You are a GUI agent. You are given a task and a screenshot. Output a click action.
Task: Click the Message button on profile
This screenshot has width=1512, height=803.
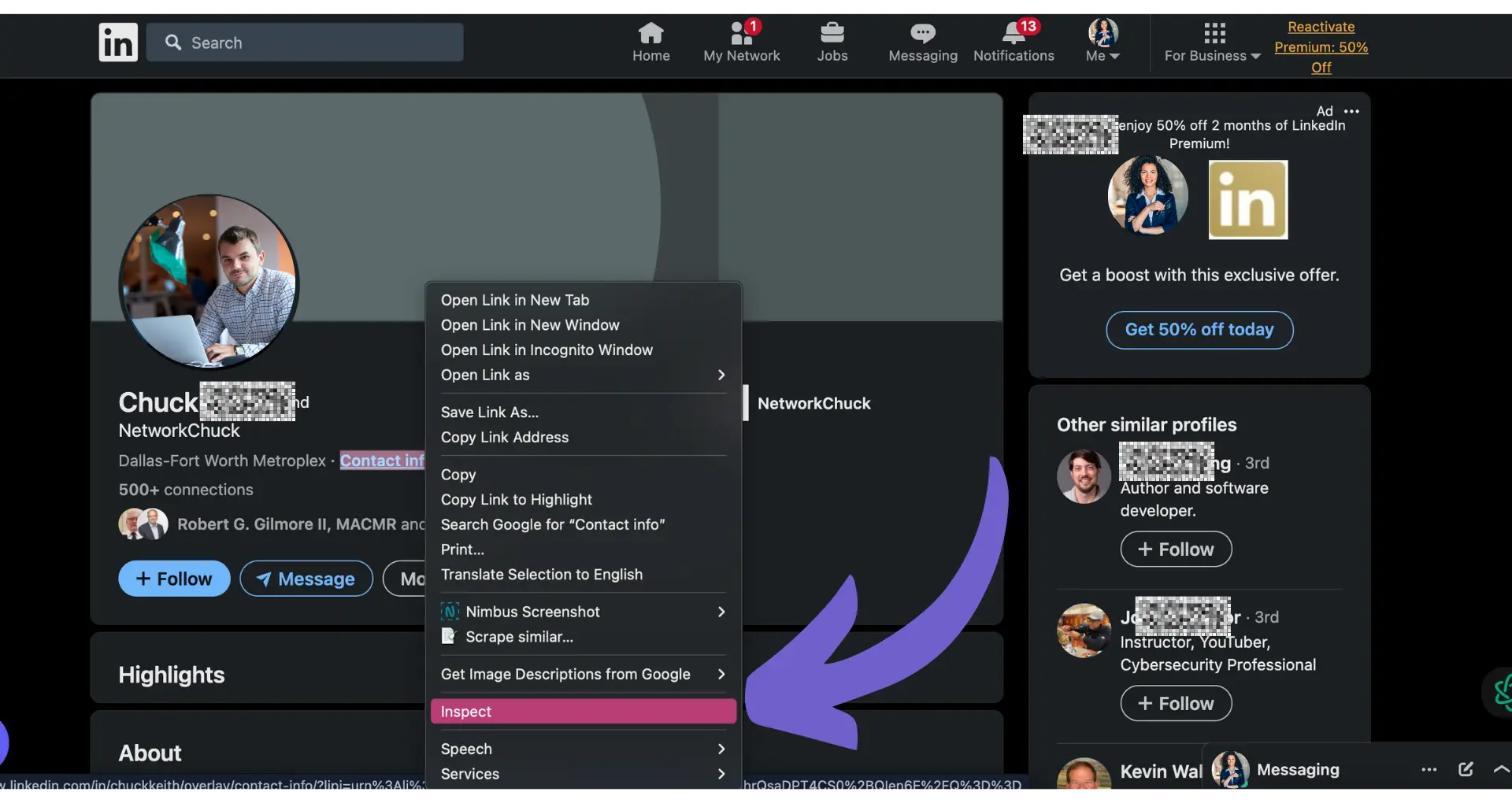[x=306, y=579]
